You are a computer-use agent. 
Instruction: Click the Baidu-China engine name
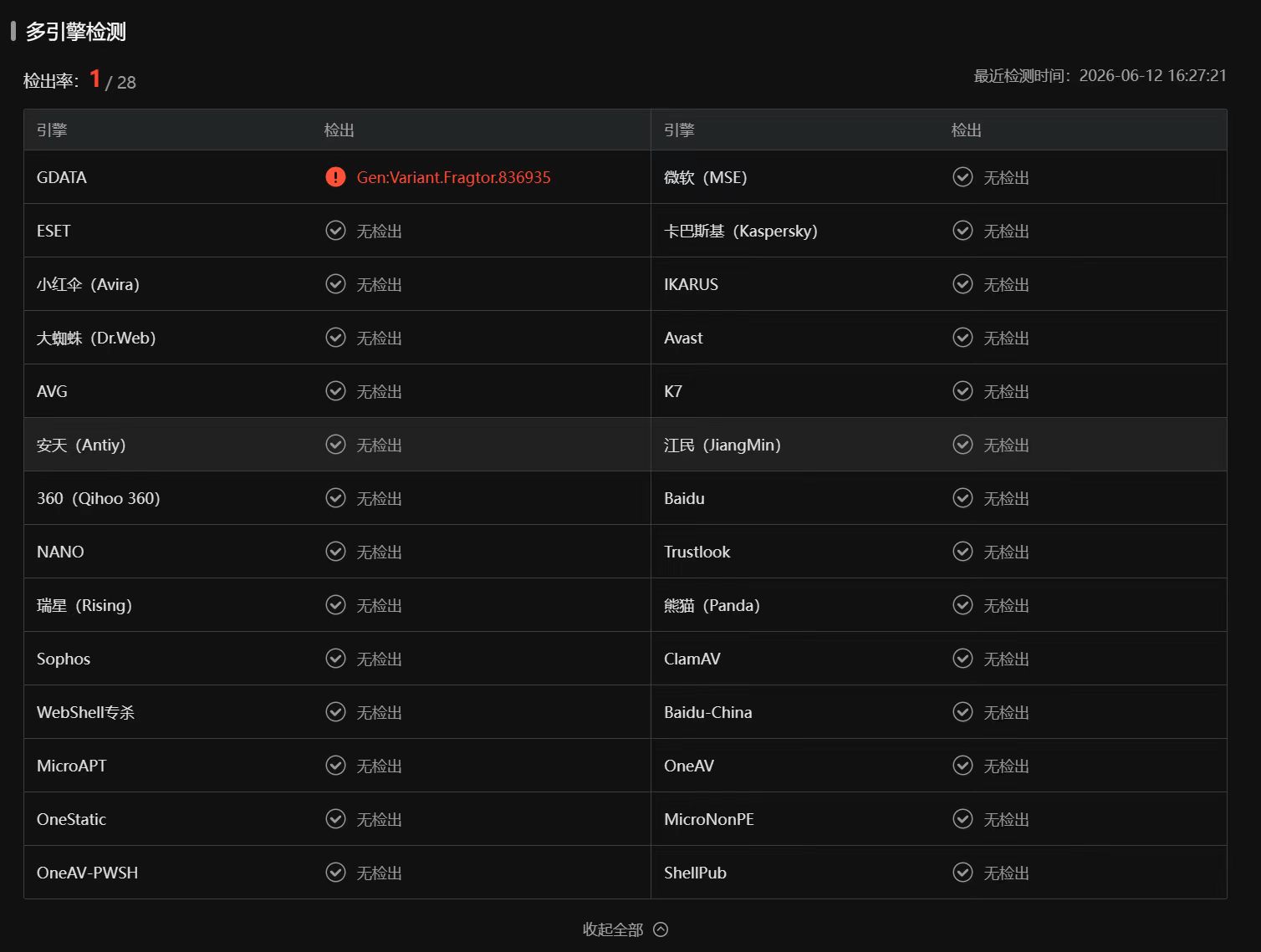click(x=708, y=712)
